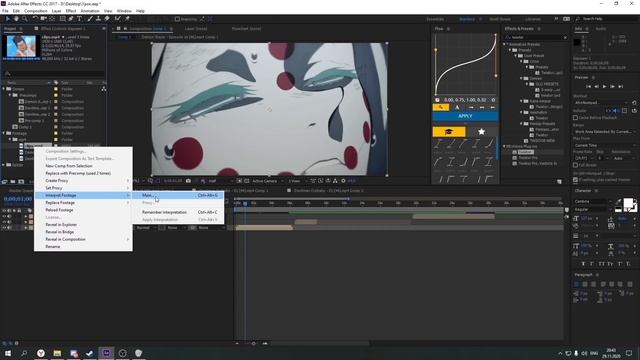Toggle Cache Before Playback checkbox
640x360 pixels.
point(576,118)
